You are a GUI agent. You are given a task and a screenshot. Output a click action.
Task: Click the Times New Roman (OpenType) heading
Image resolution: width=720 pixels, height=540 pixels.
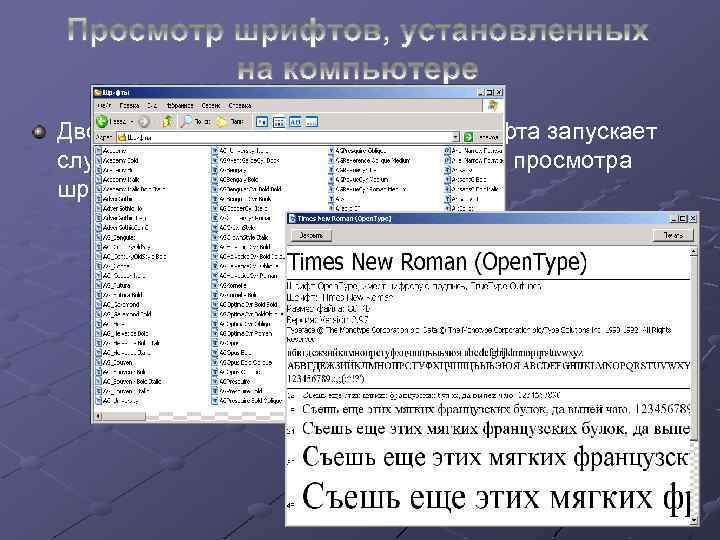tap(437, 262)
